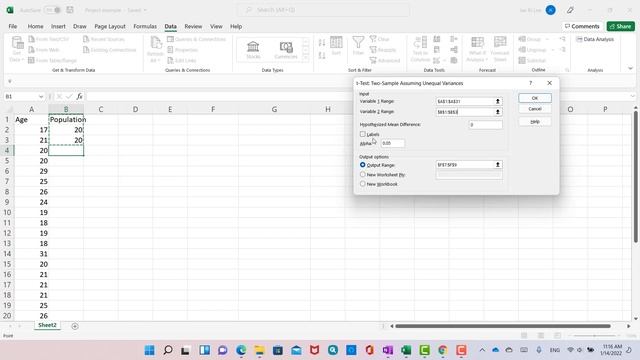Choose the New Worksheet Ply option
This screenshot has width=640, height=360.
click(362, 174)
